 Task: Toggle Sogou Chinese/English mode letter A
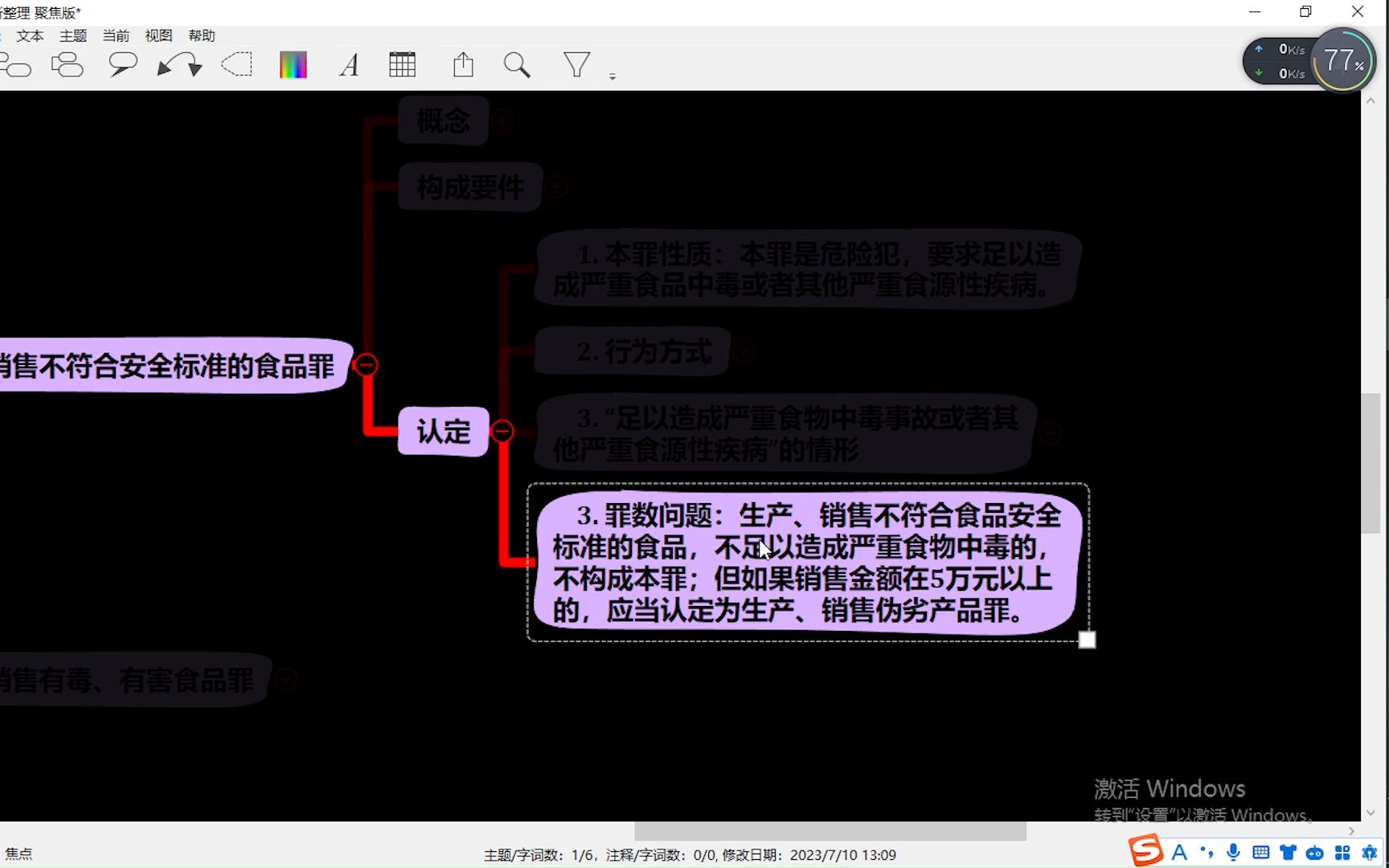tap(1178, 852)
